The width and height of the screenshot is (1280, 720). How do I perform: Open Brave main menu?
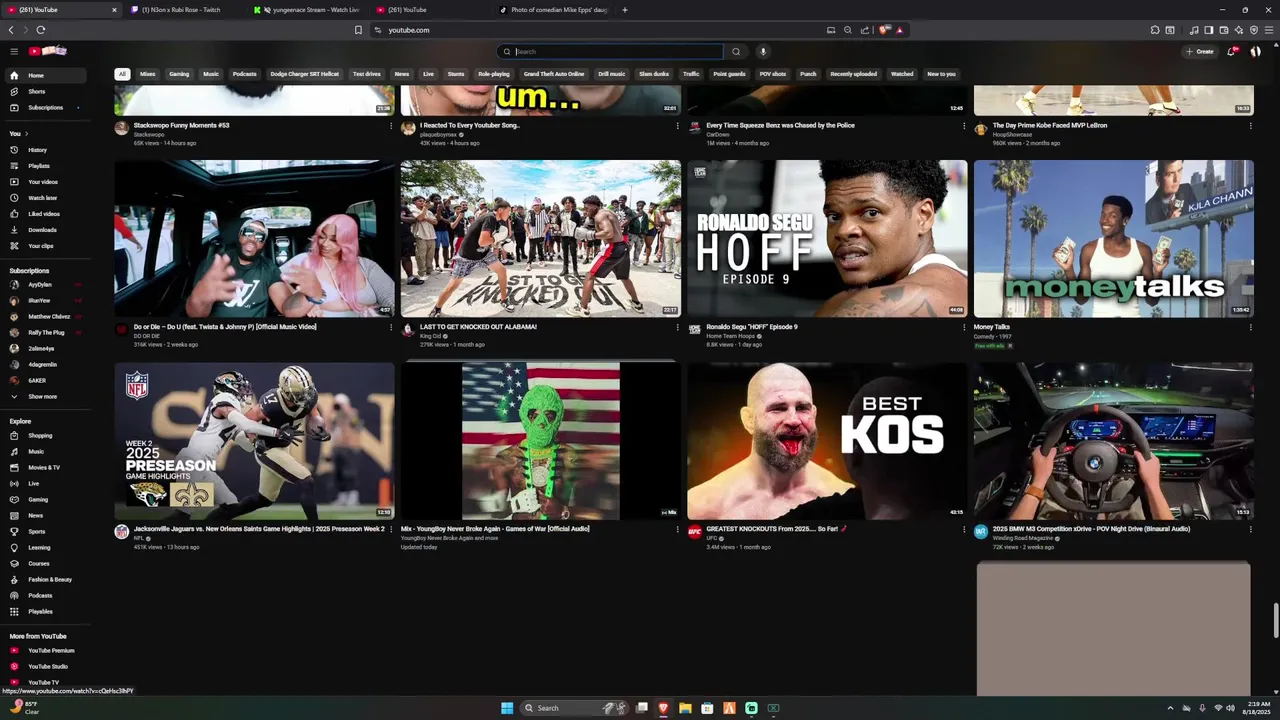(1270, 30)
